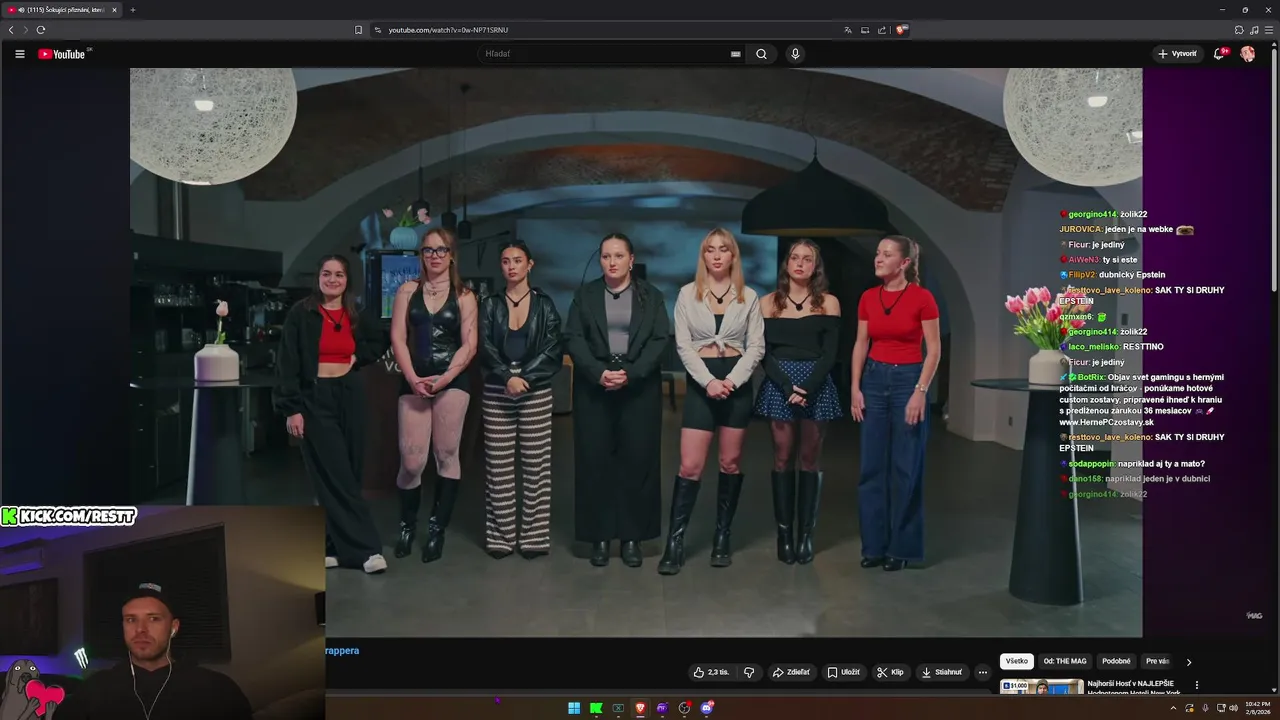Open options for Najhorší Host video

pos(1197,686)
